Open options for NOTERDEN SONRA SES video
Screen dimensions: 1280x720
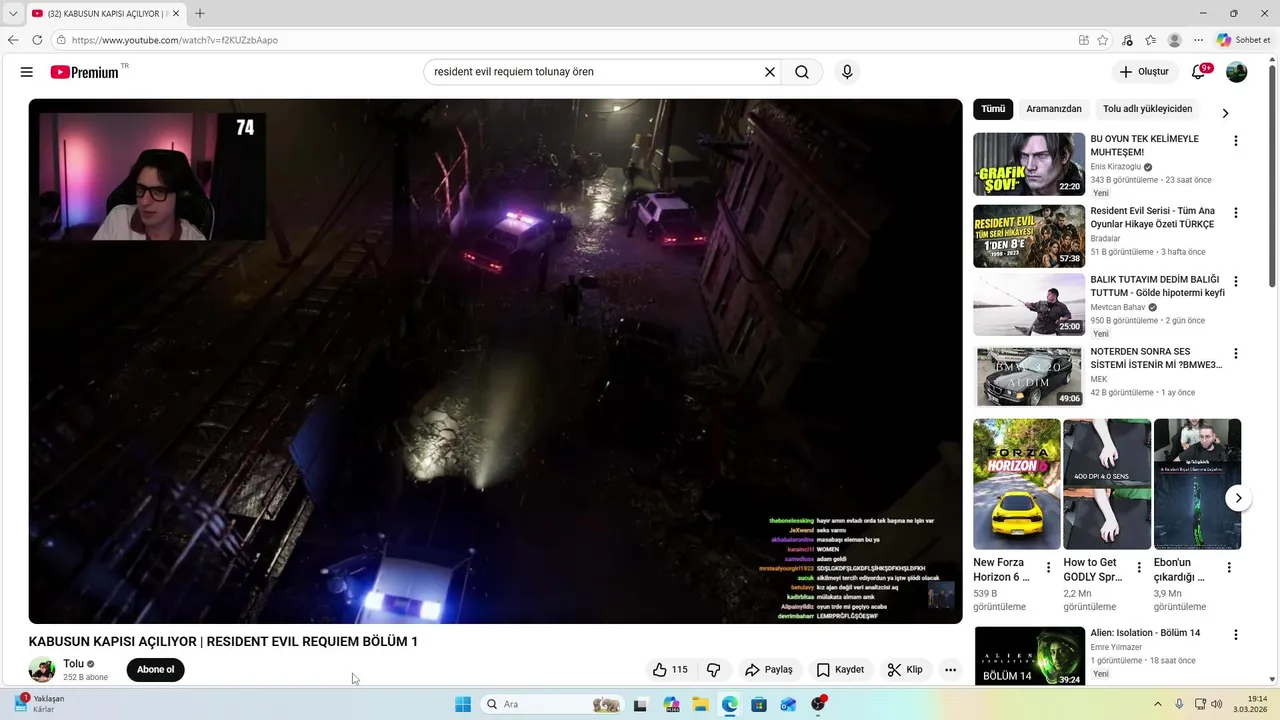click(1236, 353)
